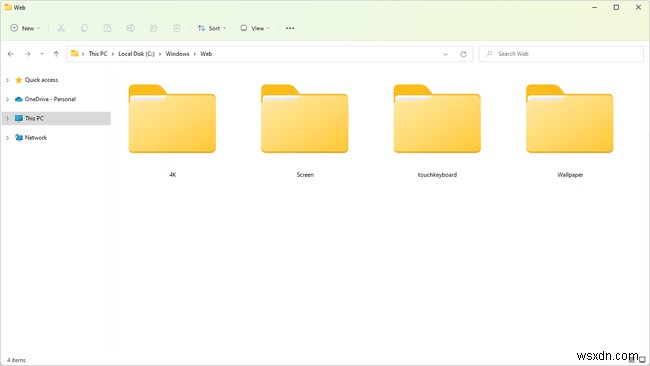Expand address bar history chevron
650x366 pixels.
pyautogui.click(x=445, y=54)
